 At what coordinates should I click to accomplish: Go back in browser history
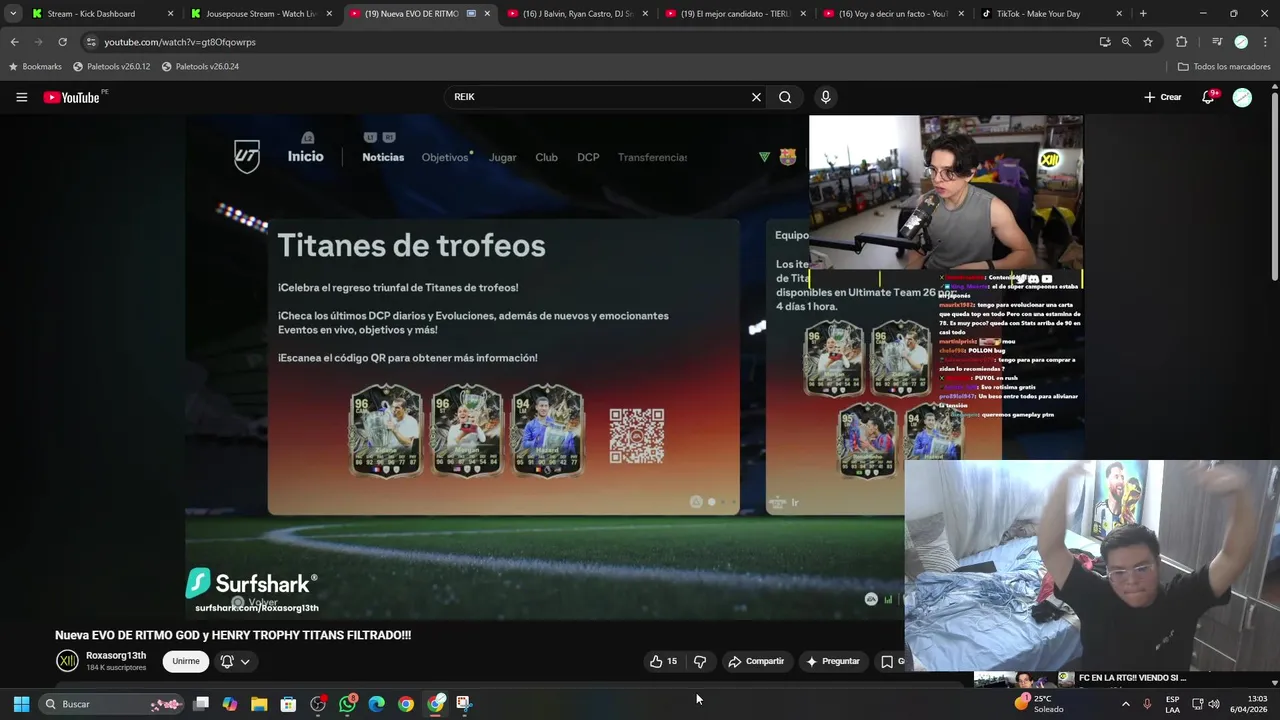tap(14, 42)
